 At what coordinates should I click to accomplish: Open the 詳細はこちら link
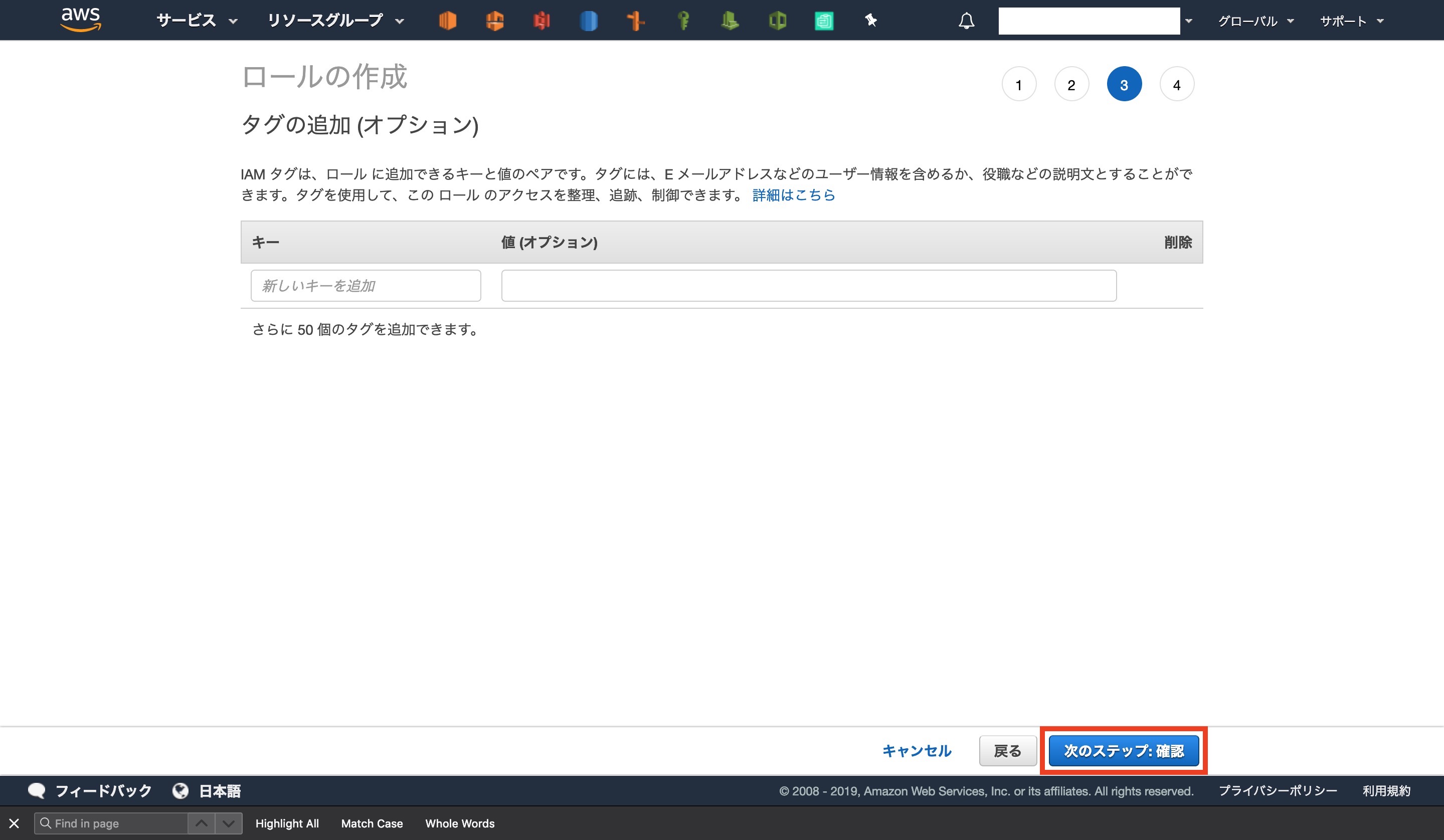794,195
